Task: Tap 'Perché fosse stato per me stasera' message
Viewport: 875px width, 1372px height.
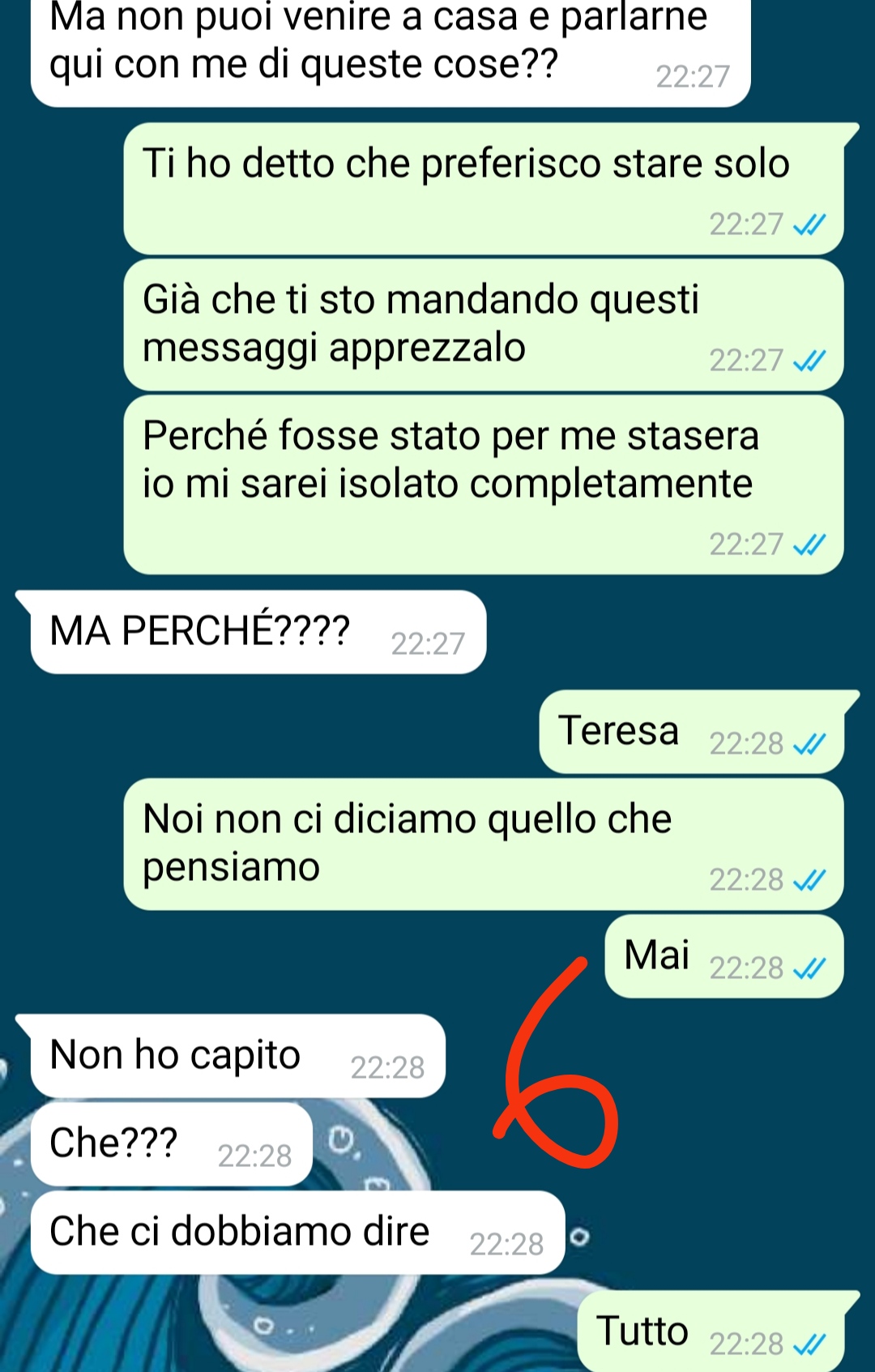Action: 484,485
